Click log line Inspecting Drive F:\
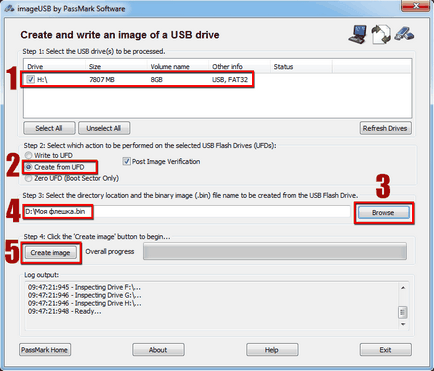The height and width of the screenshot is (371, 434). [84, 287]
